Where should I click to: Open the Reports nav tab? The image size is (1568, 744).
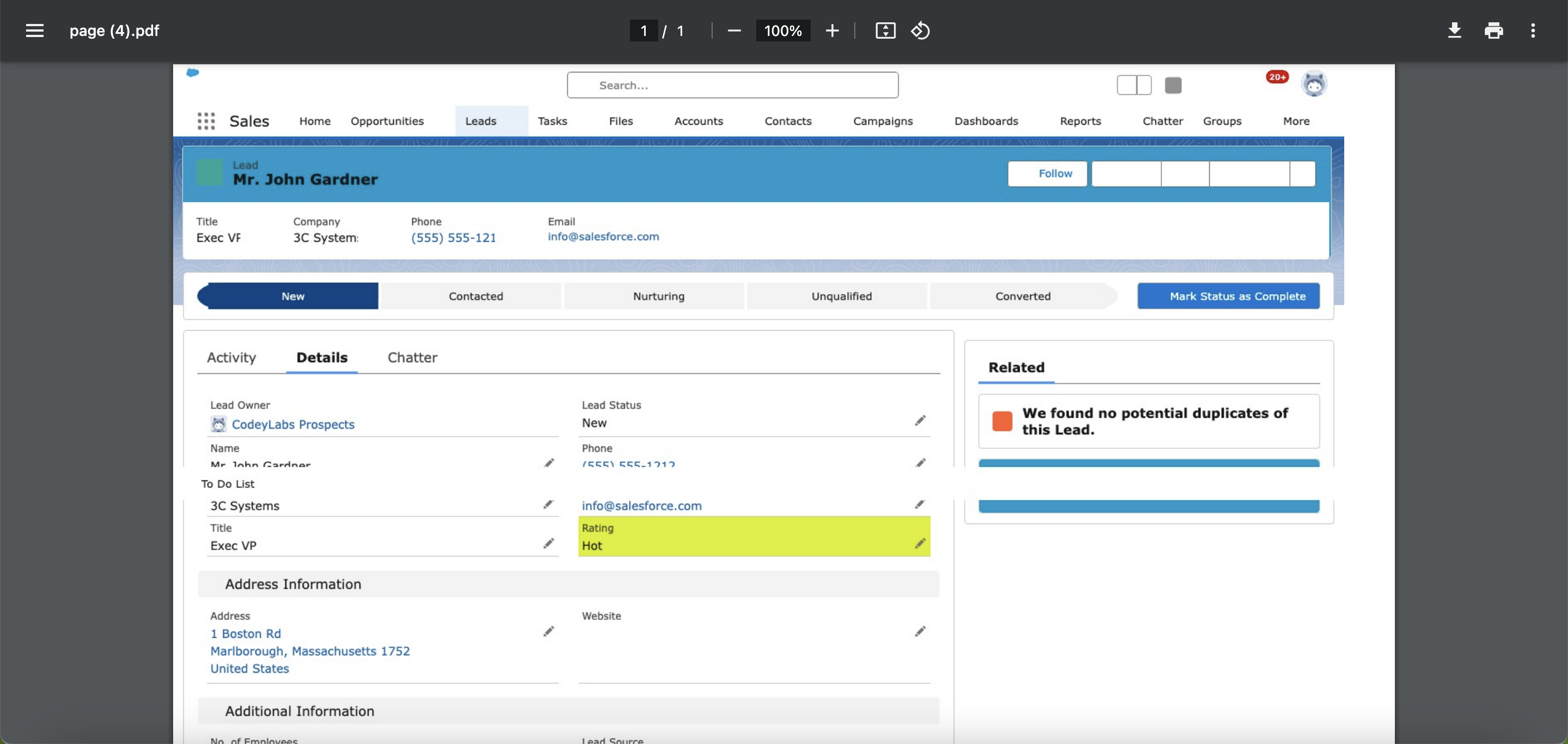click(1080, 120)
